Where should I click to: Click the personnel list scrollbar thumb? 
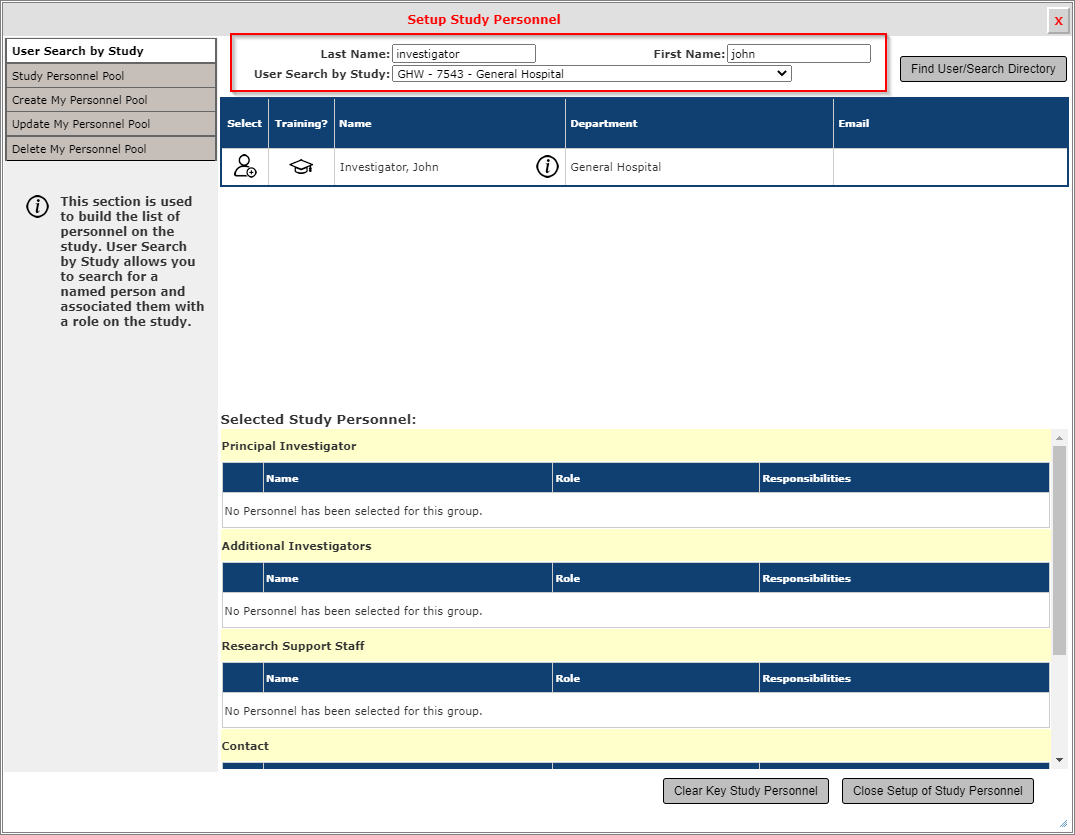tap(1059, 550)
